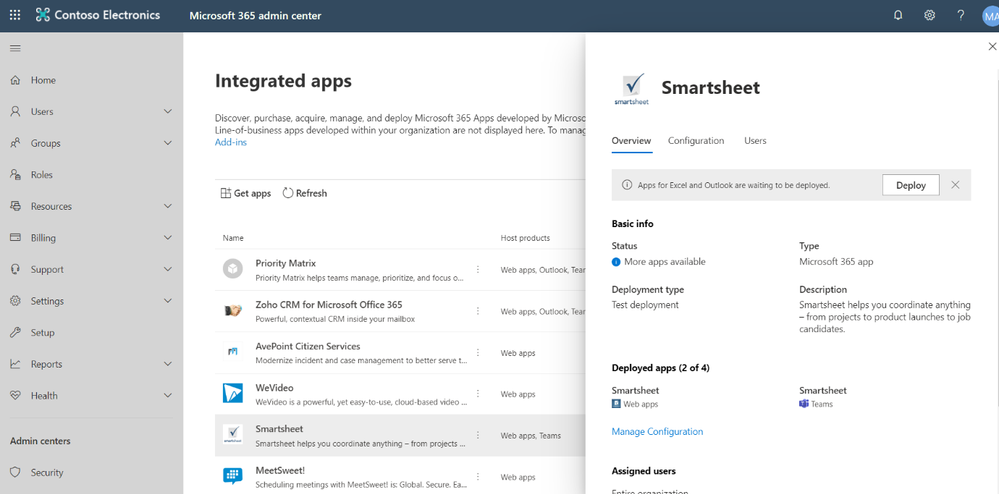This screenshot has width=999, height=494.
Task: Open the account avatar menu
Action: point(991,16)
